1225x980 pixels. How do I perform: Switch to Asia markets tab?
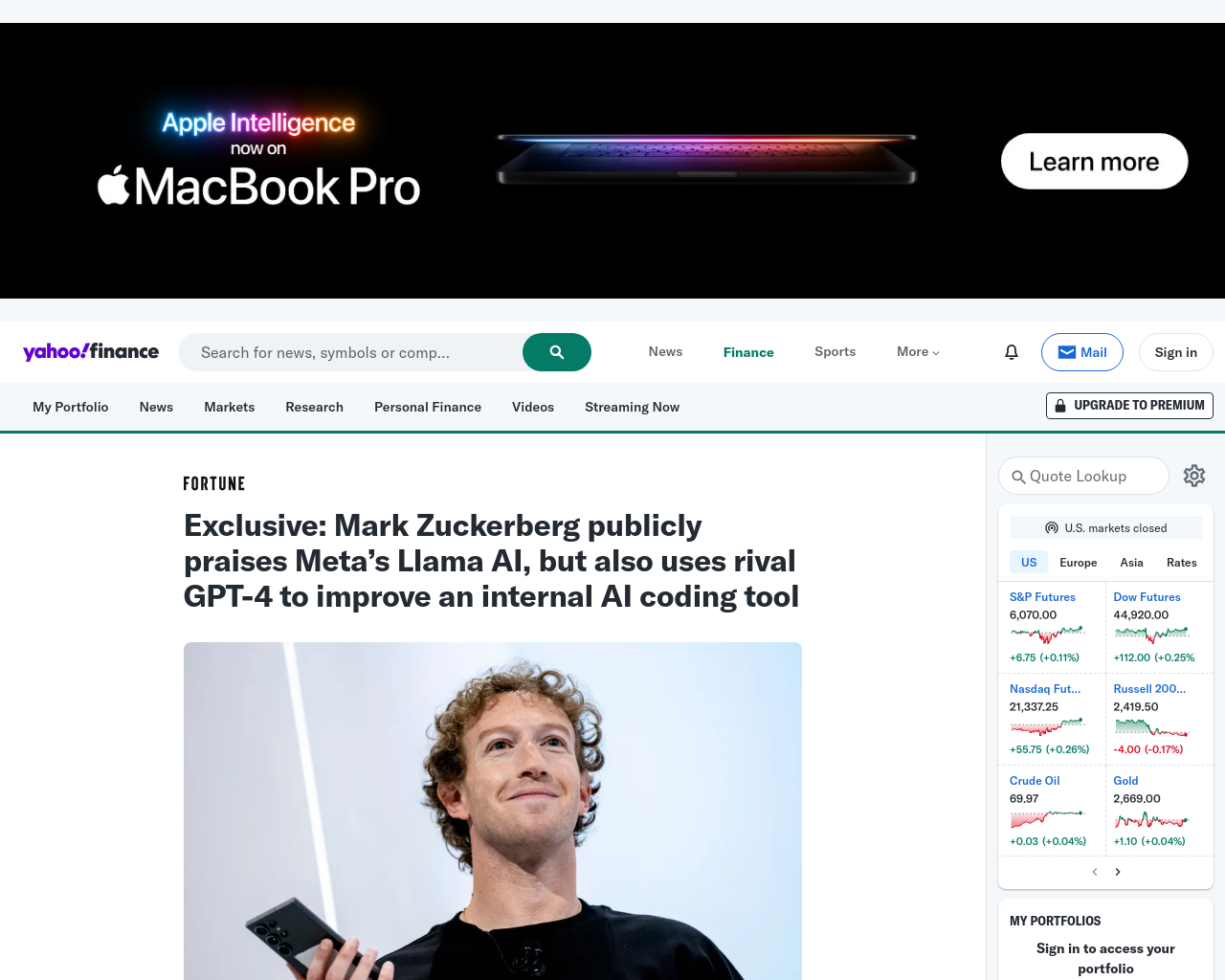coord(1132,563)
